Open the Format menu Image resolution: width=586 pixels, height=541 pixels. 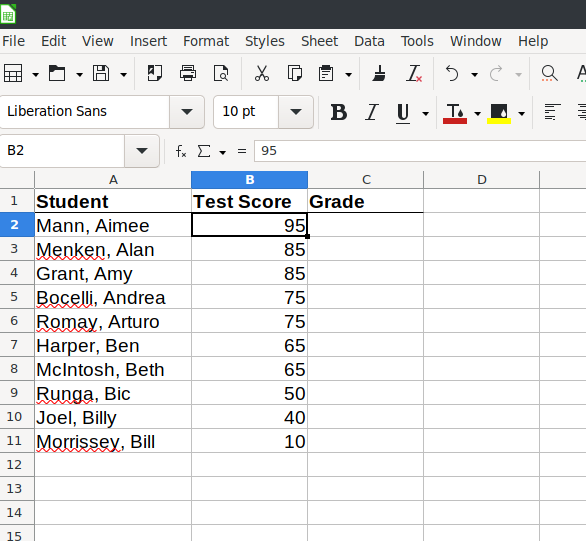tap(206, 41)
